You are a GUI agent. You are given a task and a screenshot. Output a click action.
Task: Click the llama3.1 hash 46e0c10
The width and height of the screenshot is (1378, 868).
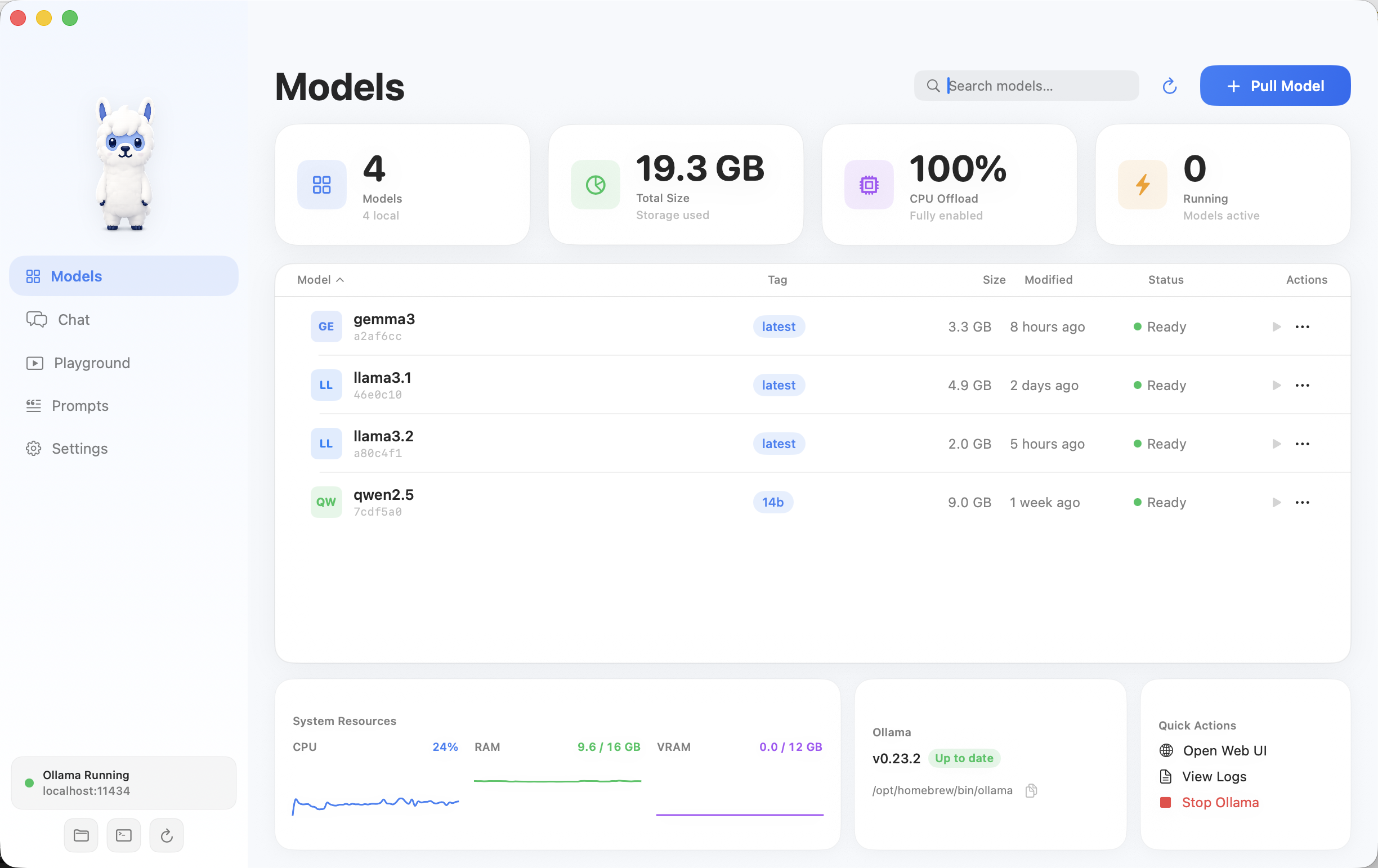tap(378, 395)
